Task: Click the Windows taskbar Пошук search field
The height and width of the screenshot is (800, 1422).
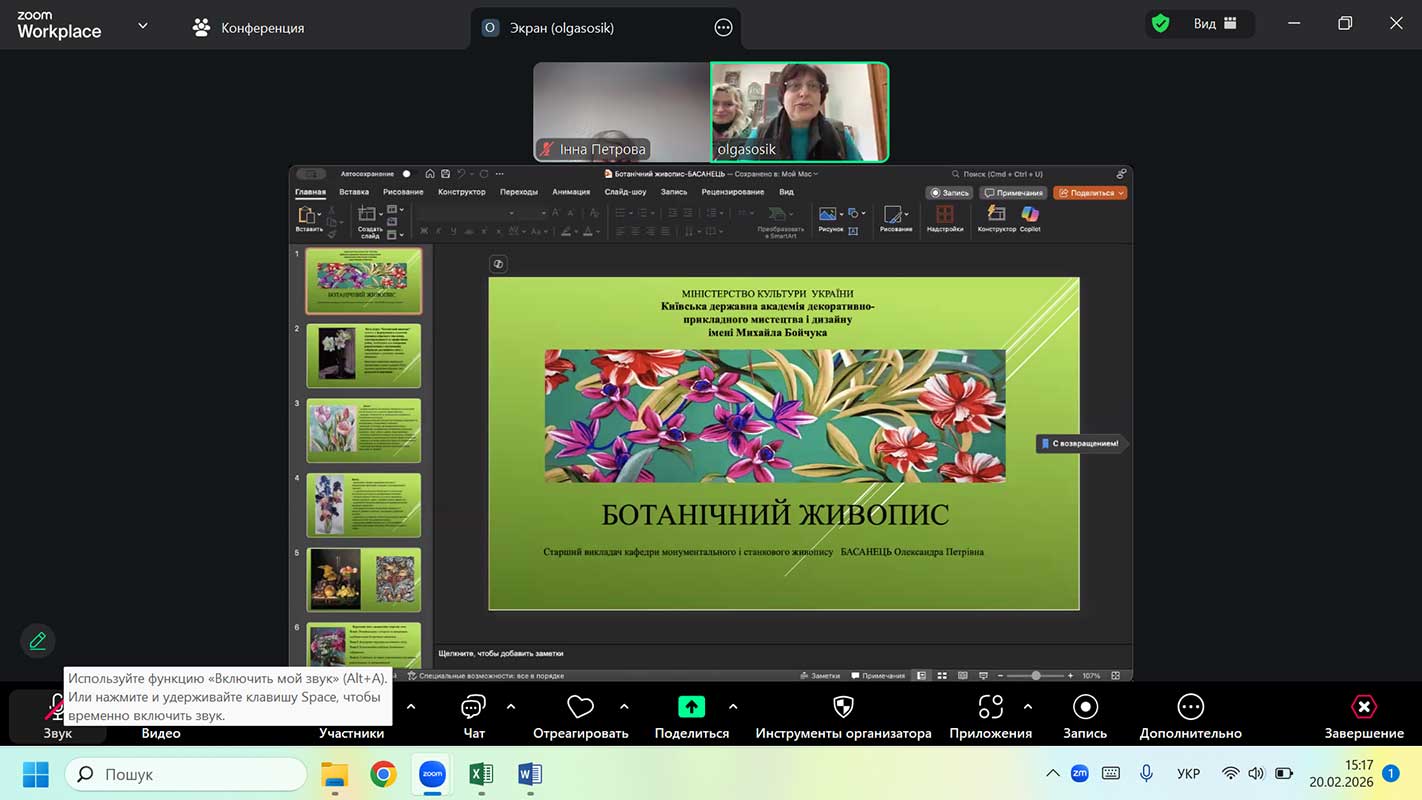Action: [x=186, y=774]
